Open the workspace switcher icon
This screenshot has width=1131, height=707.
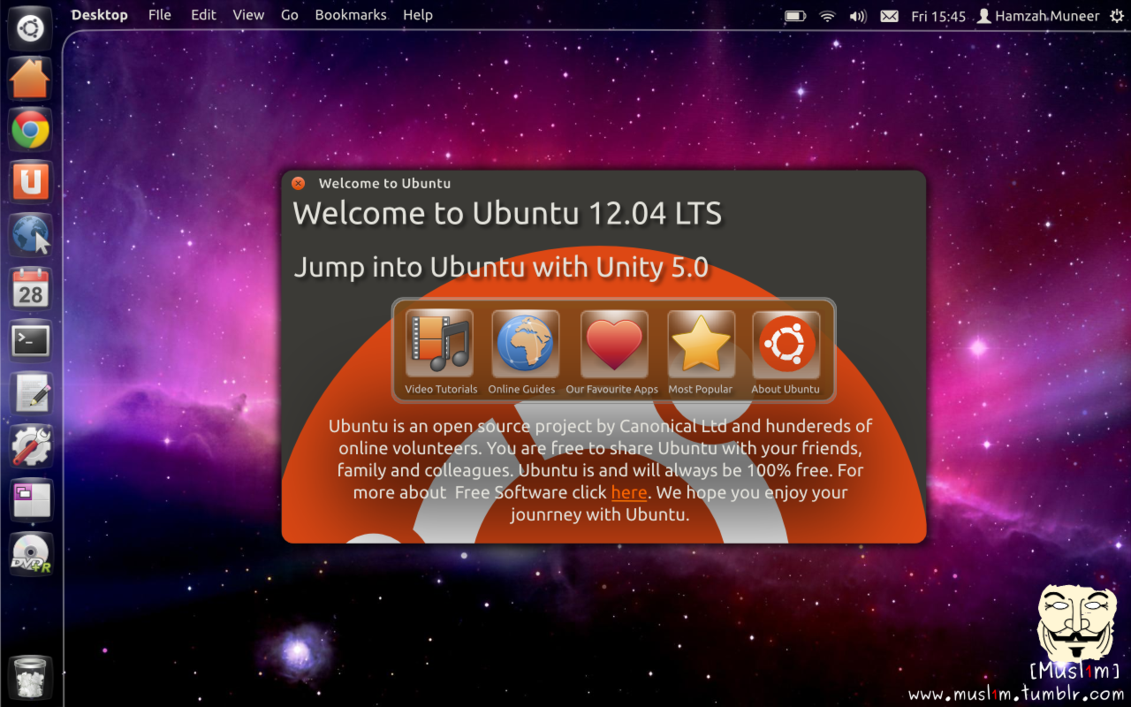coord(30,499)
